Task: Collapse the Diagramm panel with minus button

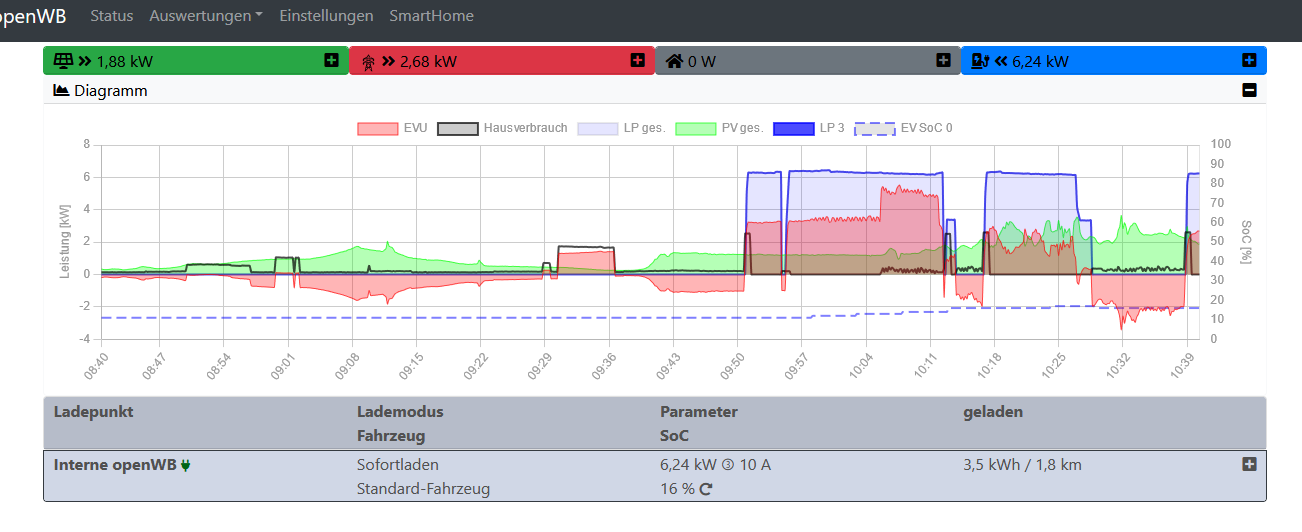Action: coord(1249,90)
